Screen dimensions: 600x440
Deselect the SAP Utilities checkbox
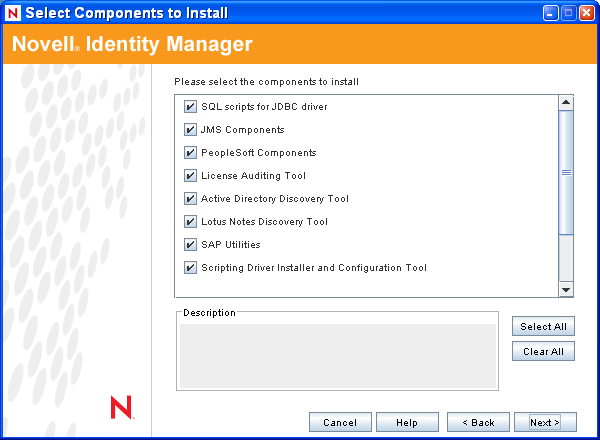[190, 244]
